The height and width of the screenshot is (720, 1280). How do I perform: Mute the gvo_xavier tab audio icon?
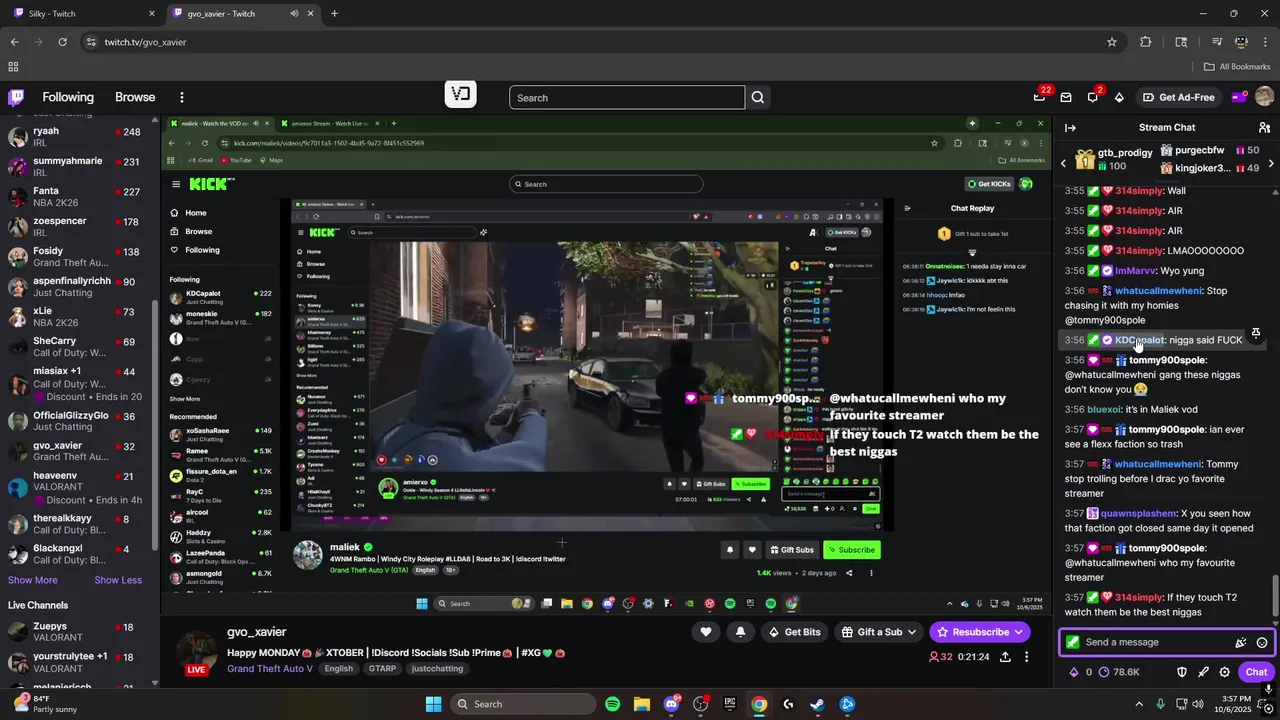pyautogui.click(x=294, y=14)
